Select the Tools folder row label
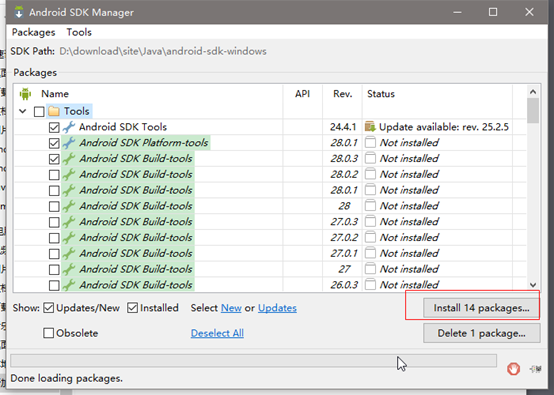This screenshot has height=395, width=554. point(77,111)
